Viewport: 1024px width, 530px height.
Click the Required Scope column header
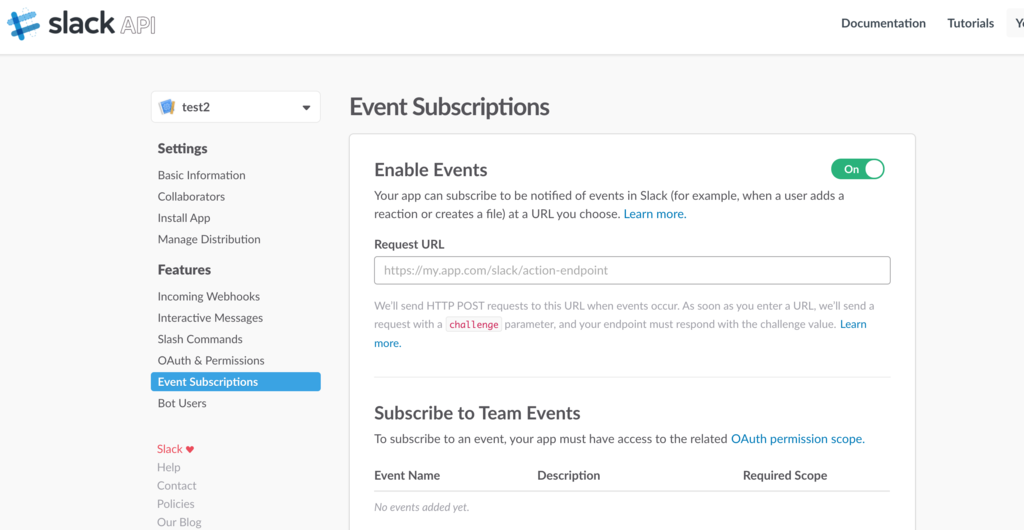(x=785, y=475)
